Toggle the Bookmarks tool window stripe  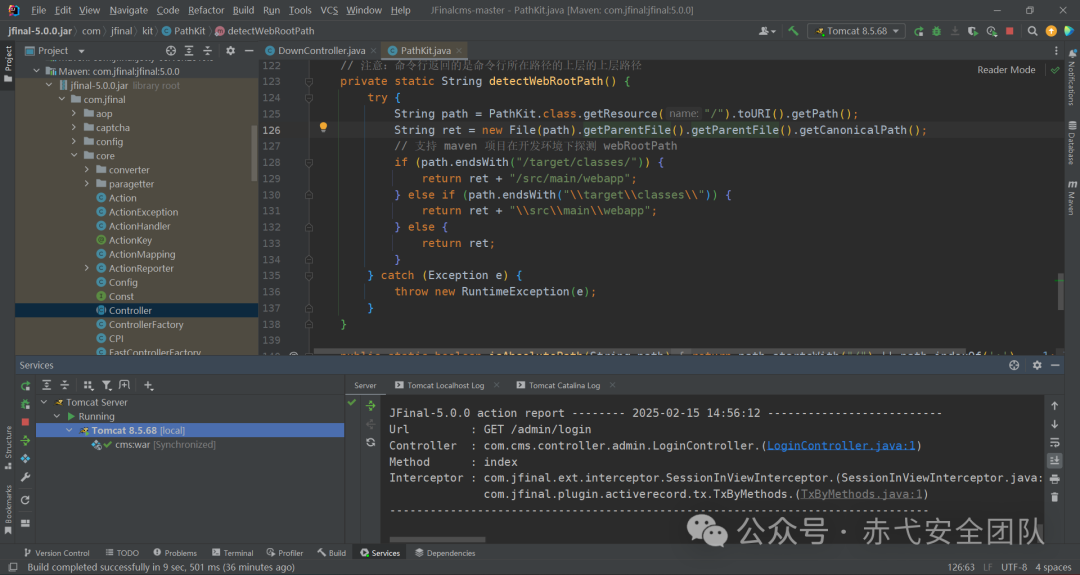(x=8, y=510)
